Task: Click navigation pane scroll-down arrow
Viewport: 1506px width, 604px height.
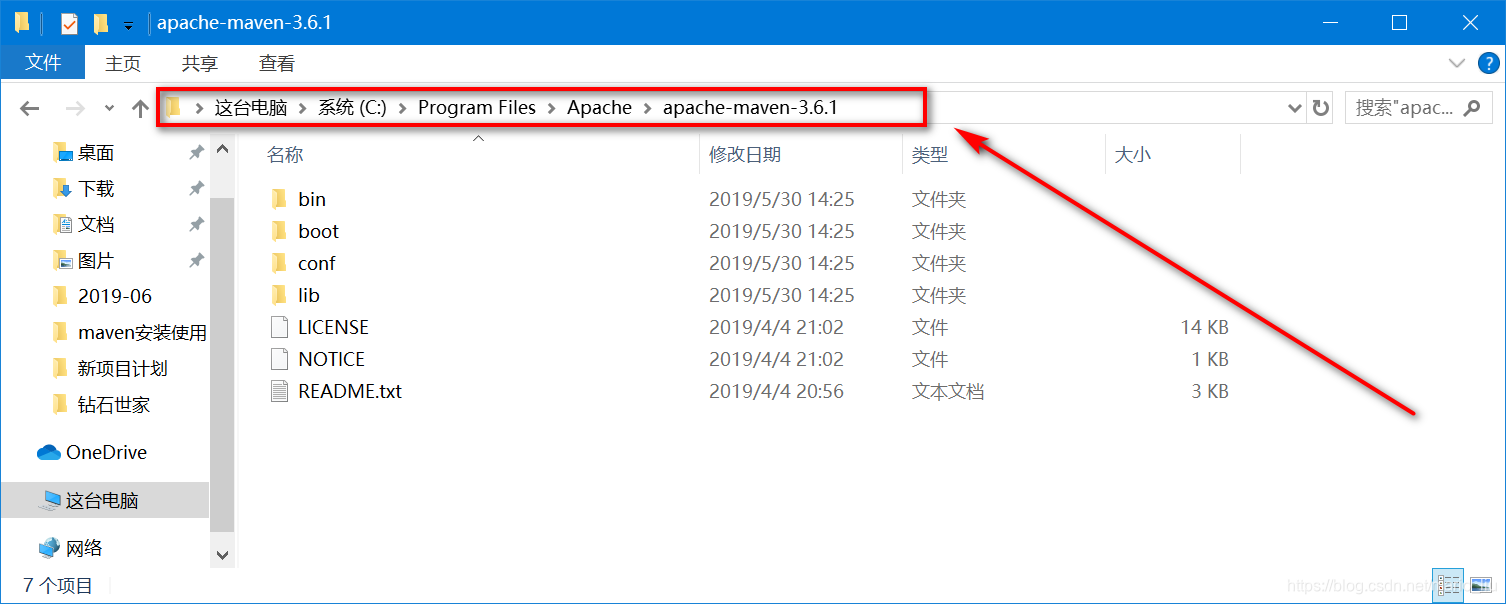Action: click(222, 554)
